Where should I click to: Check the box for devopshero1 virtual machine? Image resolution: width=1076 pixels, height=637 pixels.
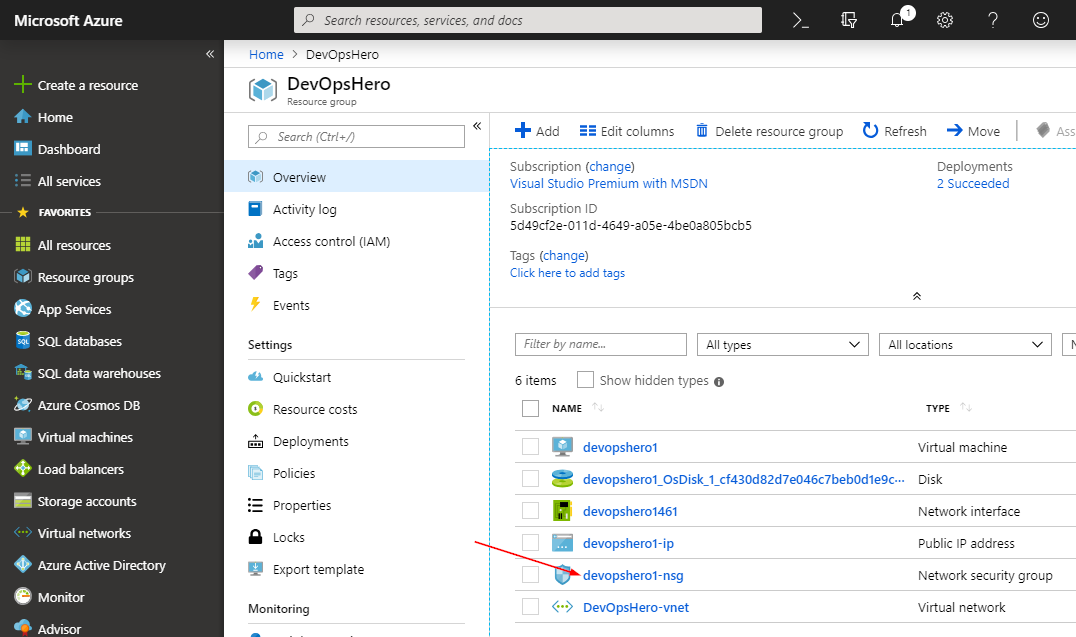530,447
